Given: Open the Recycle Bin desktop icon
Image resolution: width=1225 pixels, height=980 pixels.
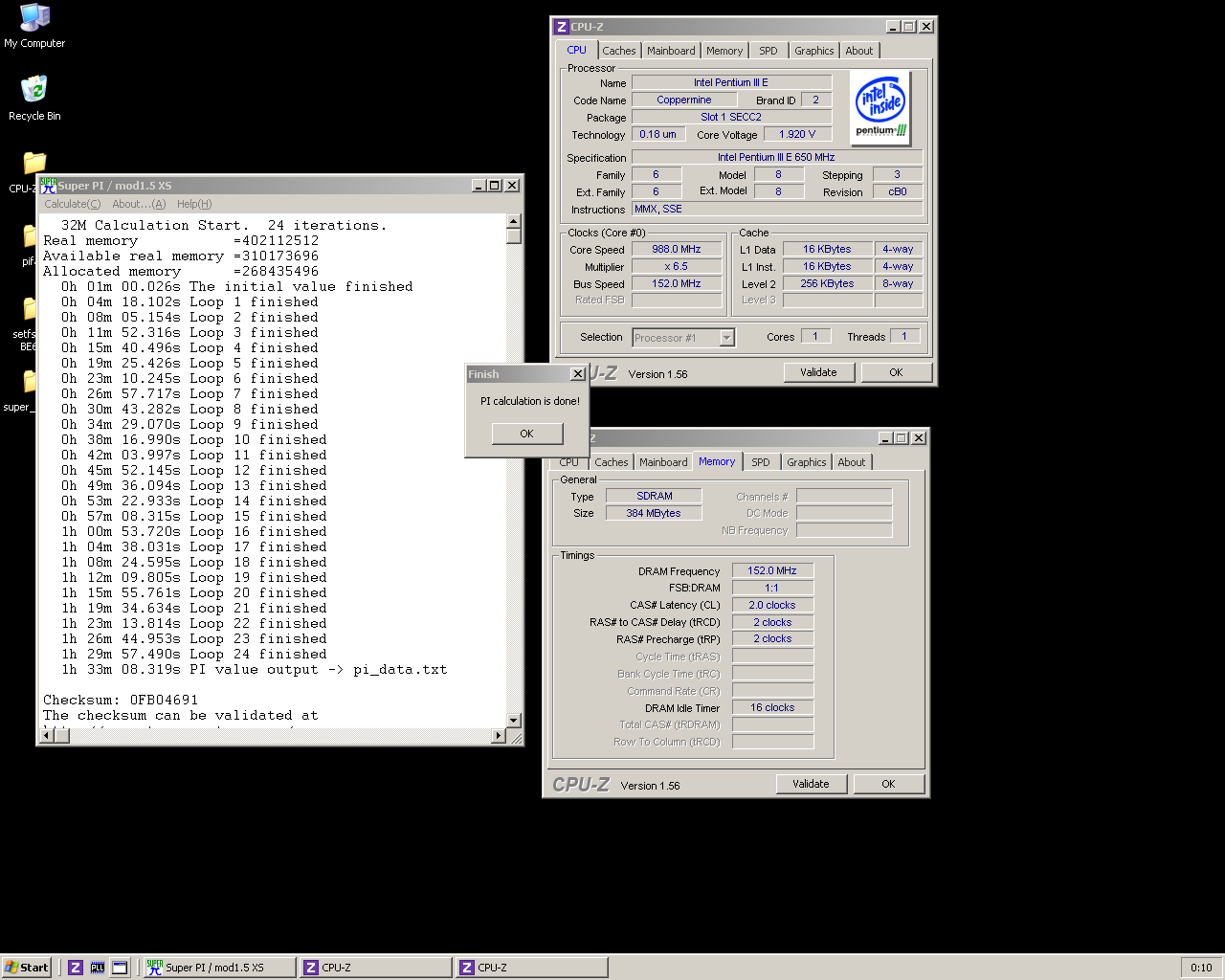Looking at the screenshot, I should coord(34,99).
